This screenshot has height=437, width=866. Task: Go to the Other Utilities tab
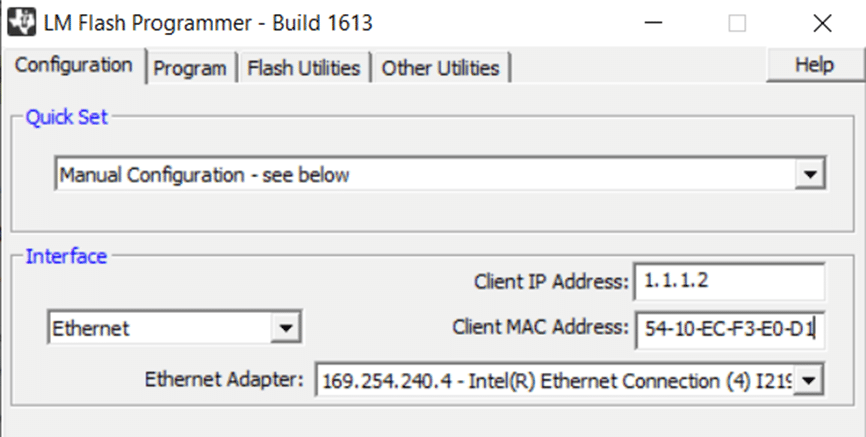click(440, 68)
